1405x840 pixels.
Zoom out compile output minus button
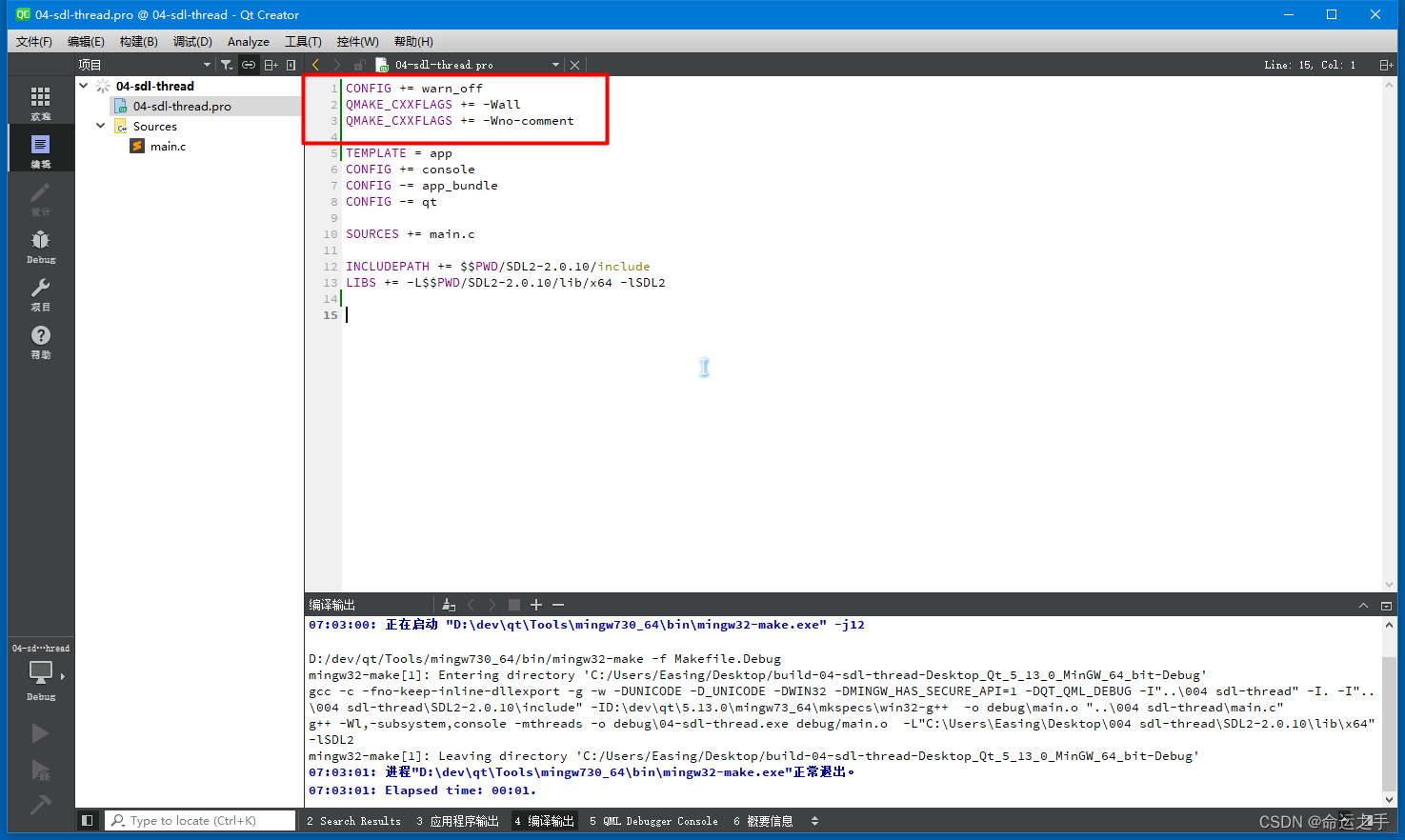558,605
